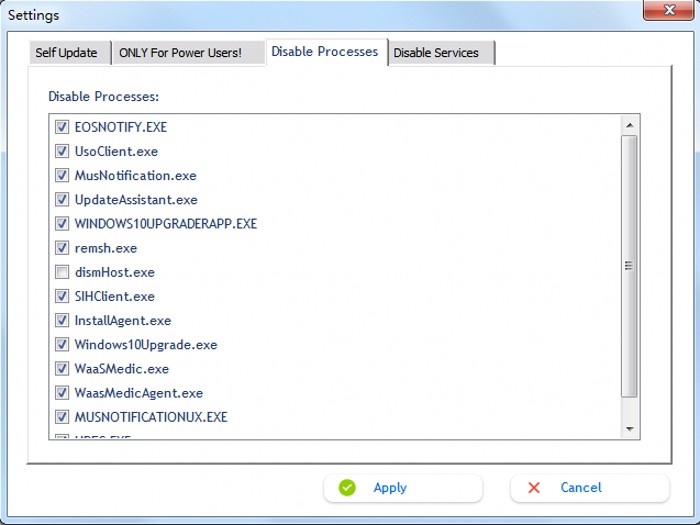
Task: Toggle the remsh.exe checkbox
Action: [62, 248]
